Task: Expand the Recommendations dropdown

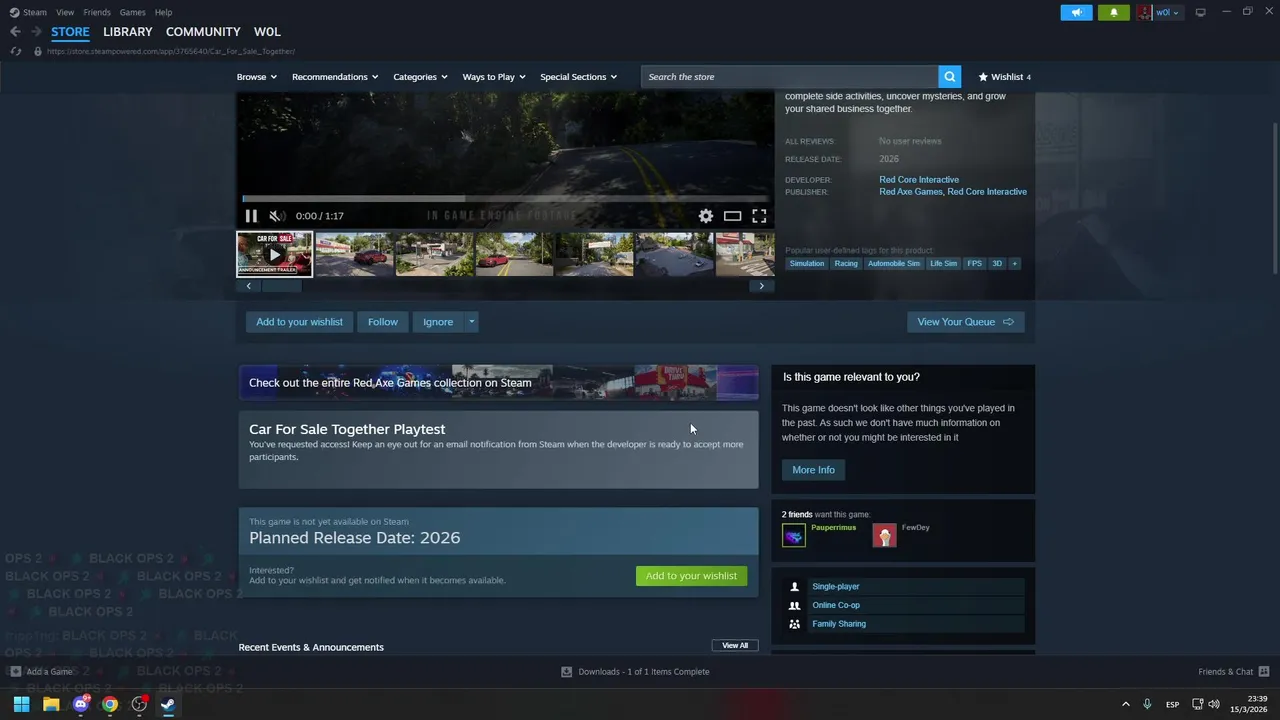Action: 335,77
